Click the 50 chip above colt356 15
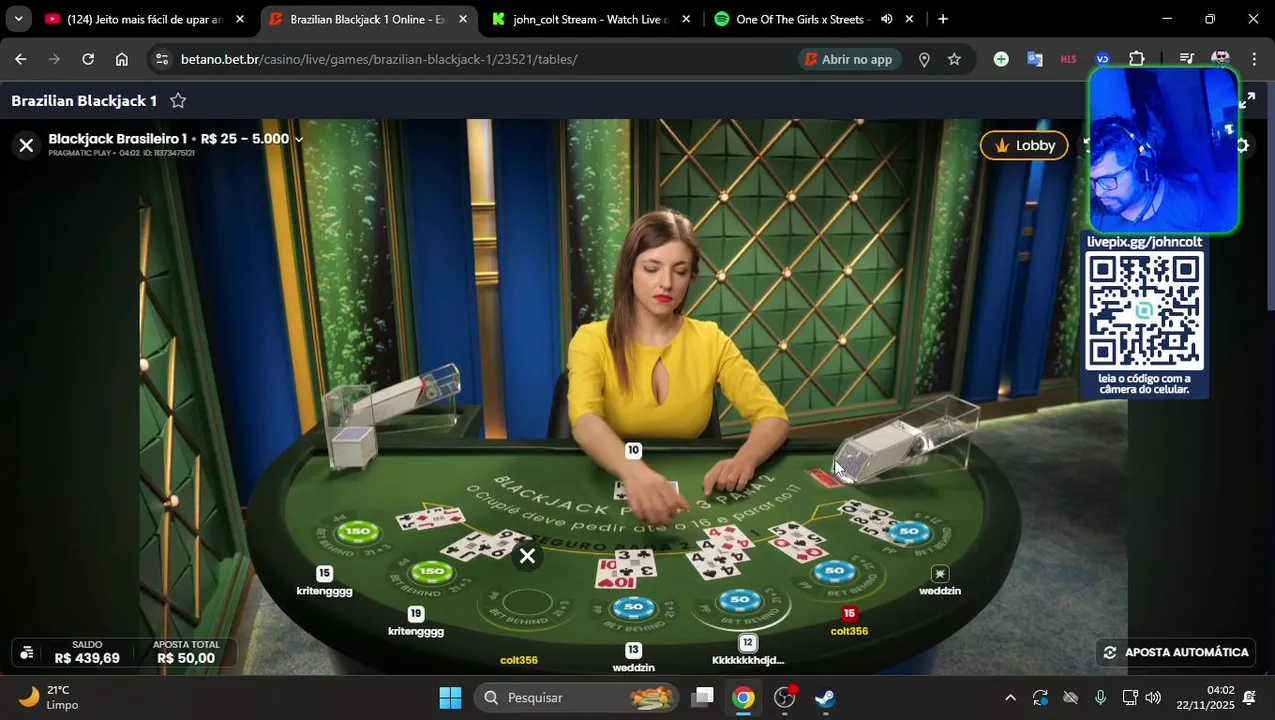The width and height of the screenshot is (1275, 720). click(835, 572)
